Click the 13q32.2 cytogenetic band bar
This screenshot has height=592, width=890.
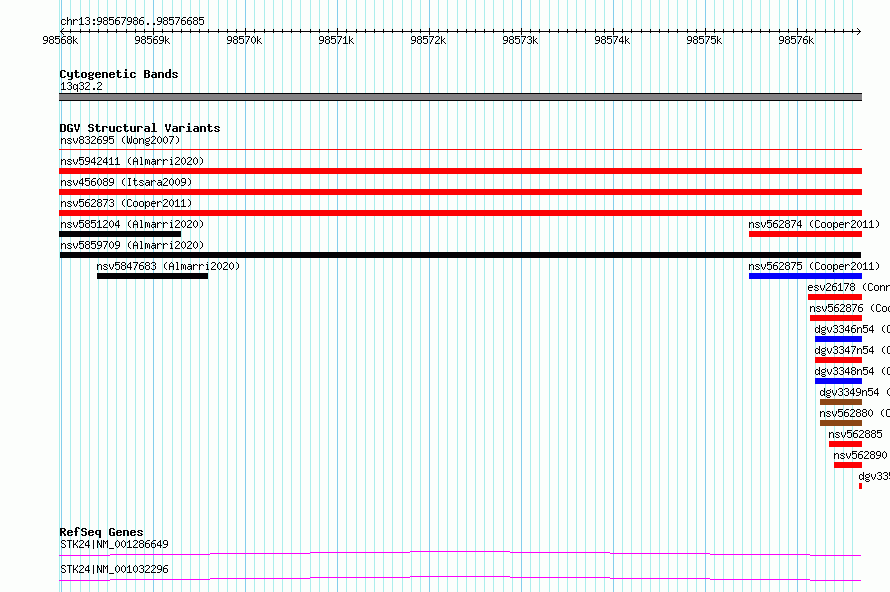460,97
